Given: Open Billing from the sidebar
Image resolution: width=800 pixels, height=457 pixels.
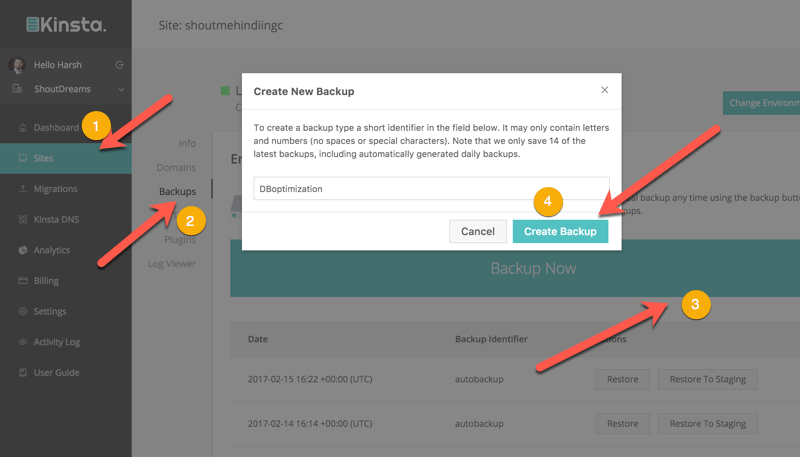Looking at the screenshot, I should (x=46, y=281).
